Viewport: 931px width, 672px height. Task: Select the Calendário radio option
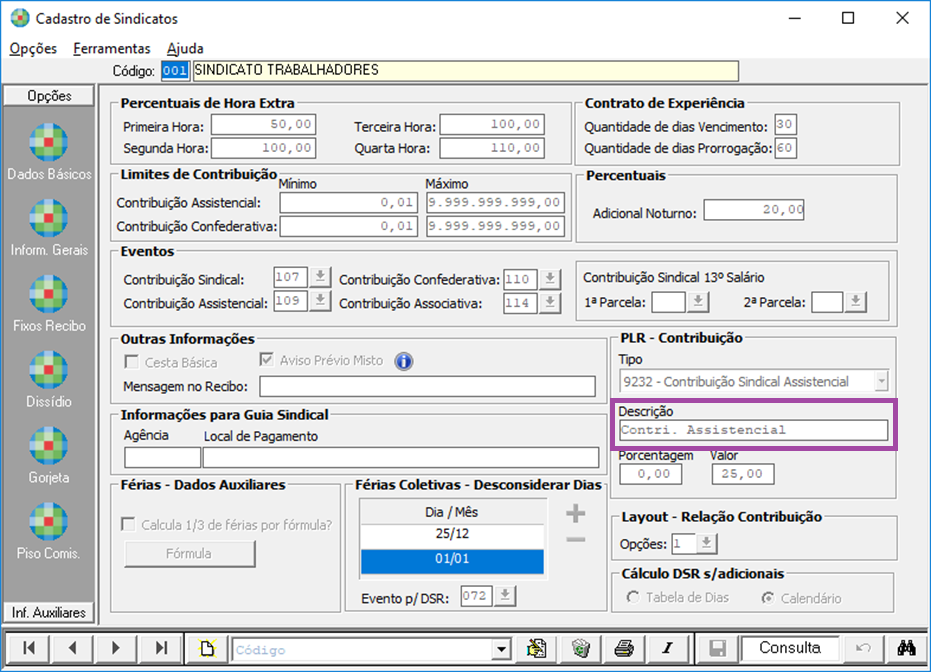768,598
